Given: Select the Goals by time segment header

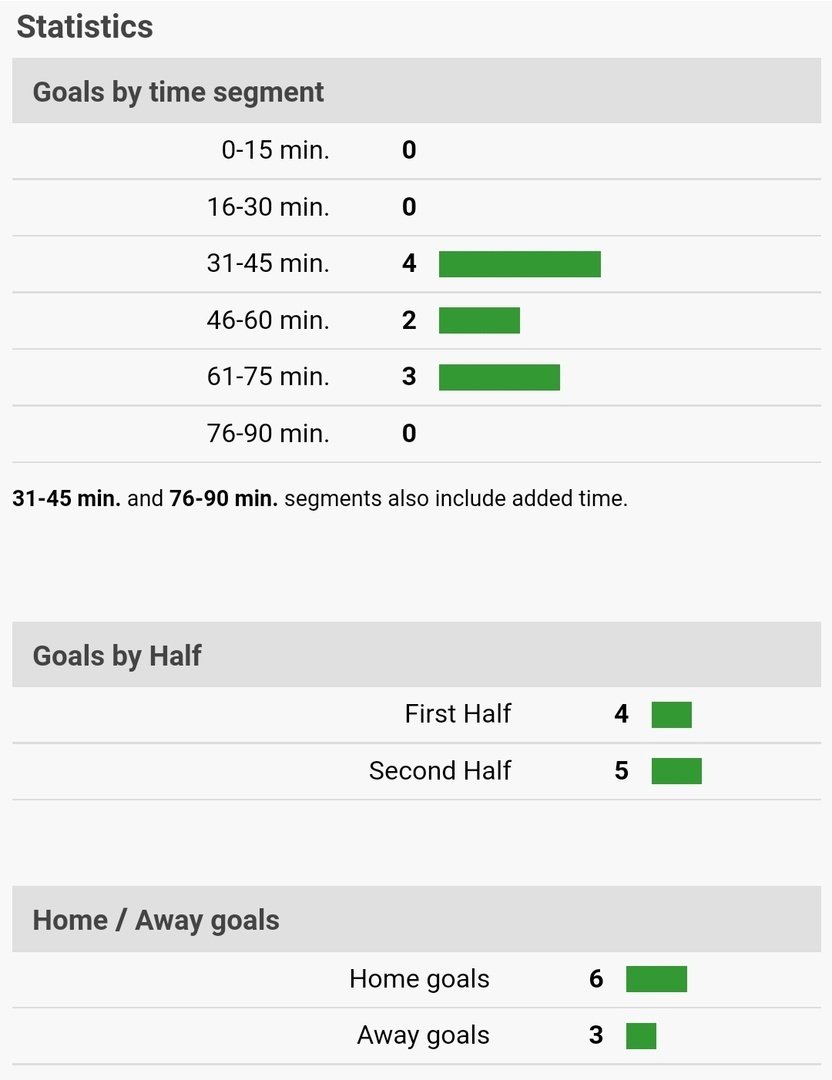Looking at the screenshot, I should pyautogui.click(x=178, y=92).
